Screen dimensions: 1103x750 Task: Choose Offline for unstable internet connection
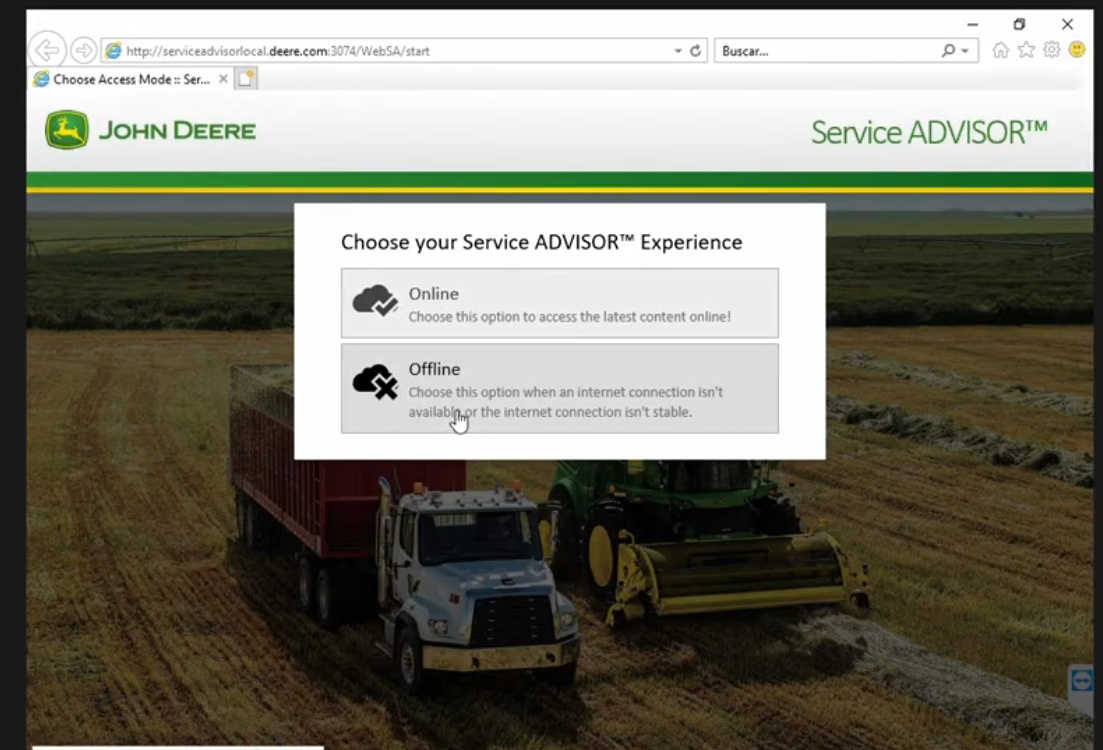point(559,389)
